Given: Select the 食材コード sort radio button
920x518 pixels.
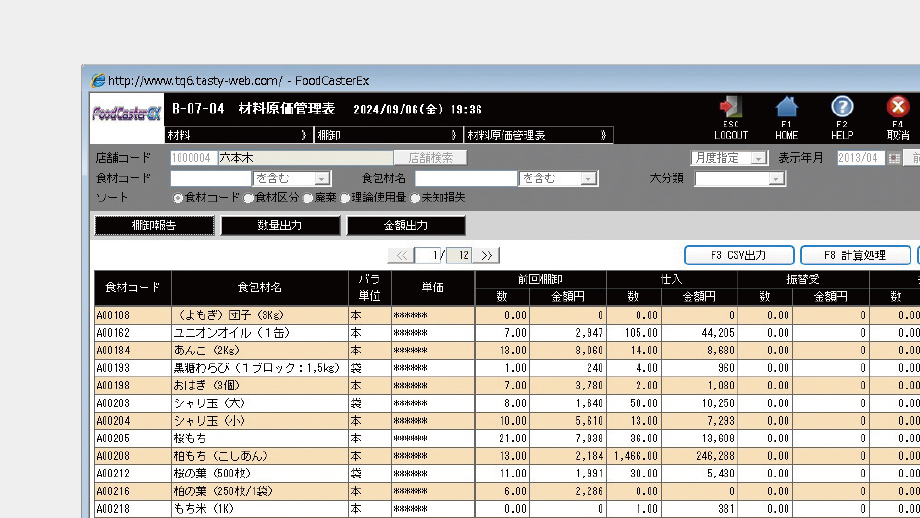Looking at the screenshot, I should (178, 198).
